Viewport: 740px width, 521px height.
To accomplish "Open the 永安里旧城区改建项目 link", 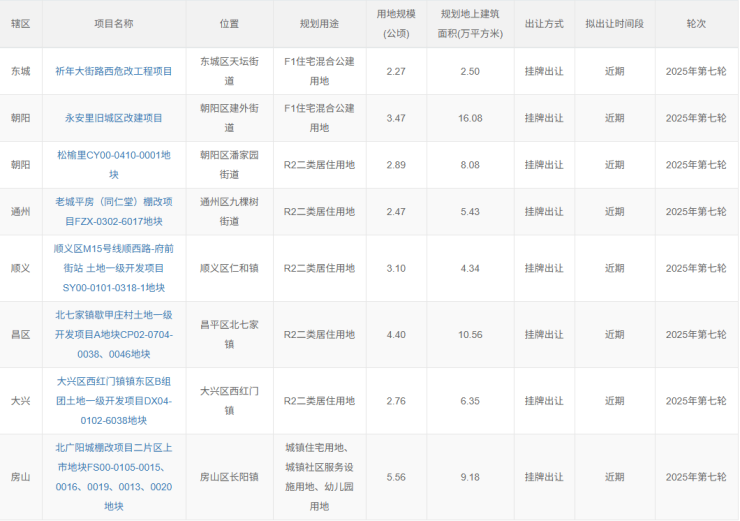I will [x=114, y=118].
